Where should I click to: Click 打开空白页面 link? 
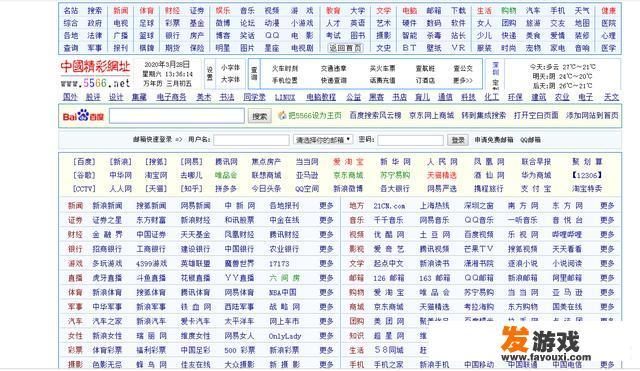tap(536, 116)
